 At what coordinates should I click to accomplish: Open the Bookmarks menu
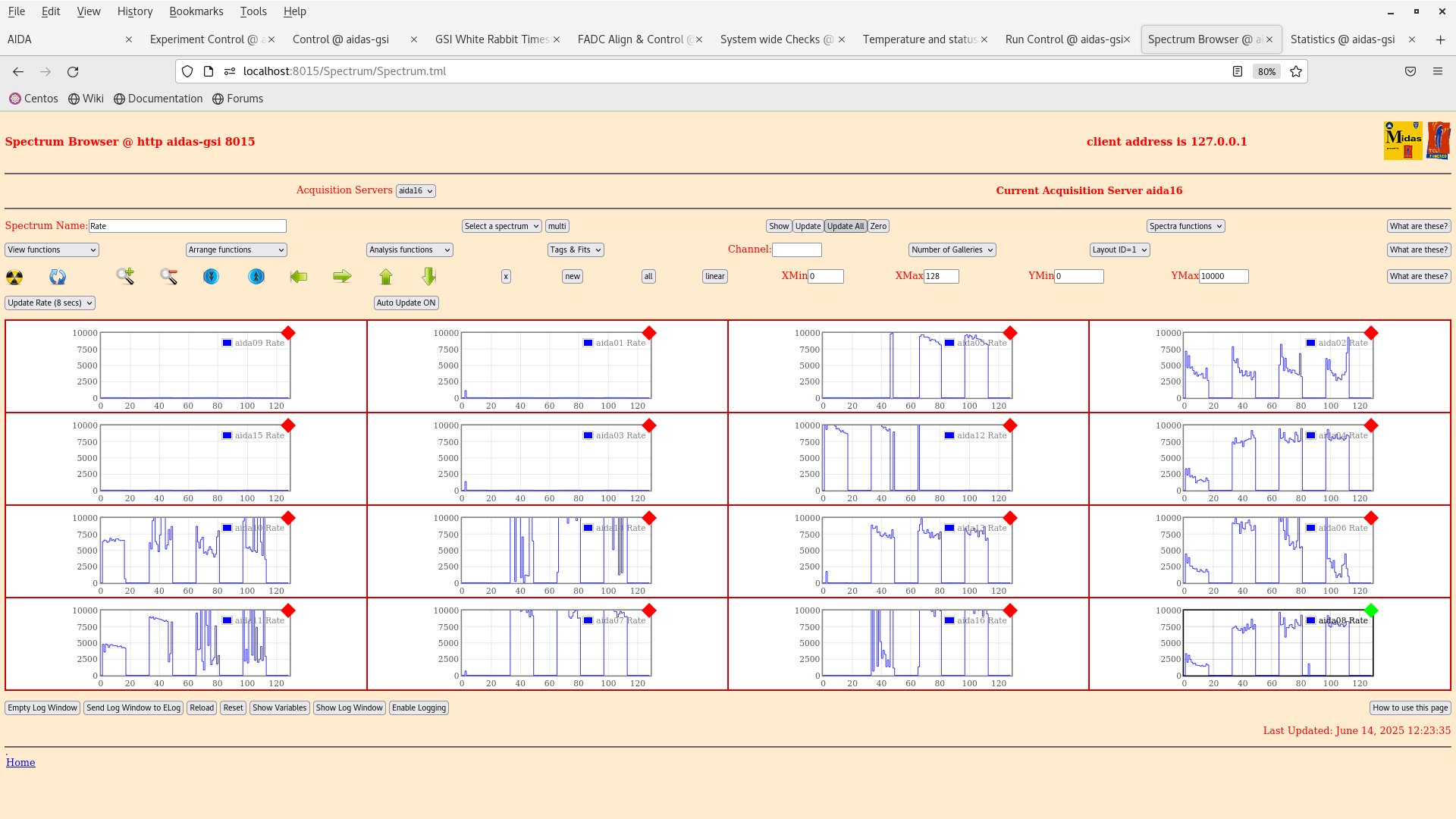pos(196,11)
